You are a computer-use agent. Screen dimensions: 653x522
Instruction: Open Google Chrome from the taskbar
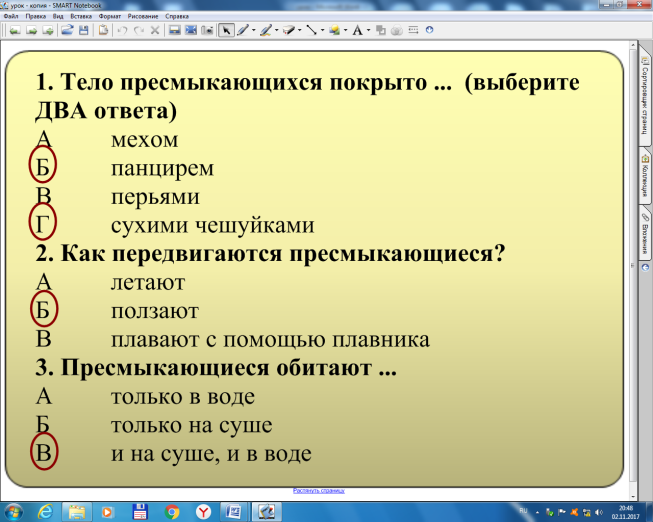tap(172, 510)
